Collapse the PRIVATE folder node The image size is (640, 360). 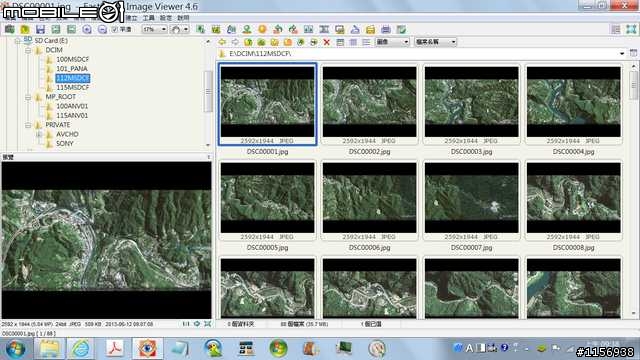click(x=28, y=125)
